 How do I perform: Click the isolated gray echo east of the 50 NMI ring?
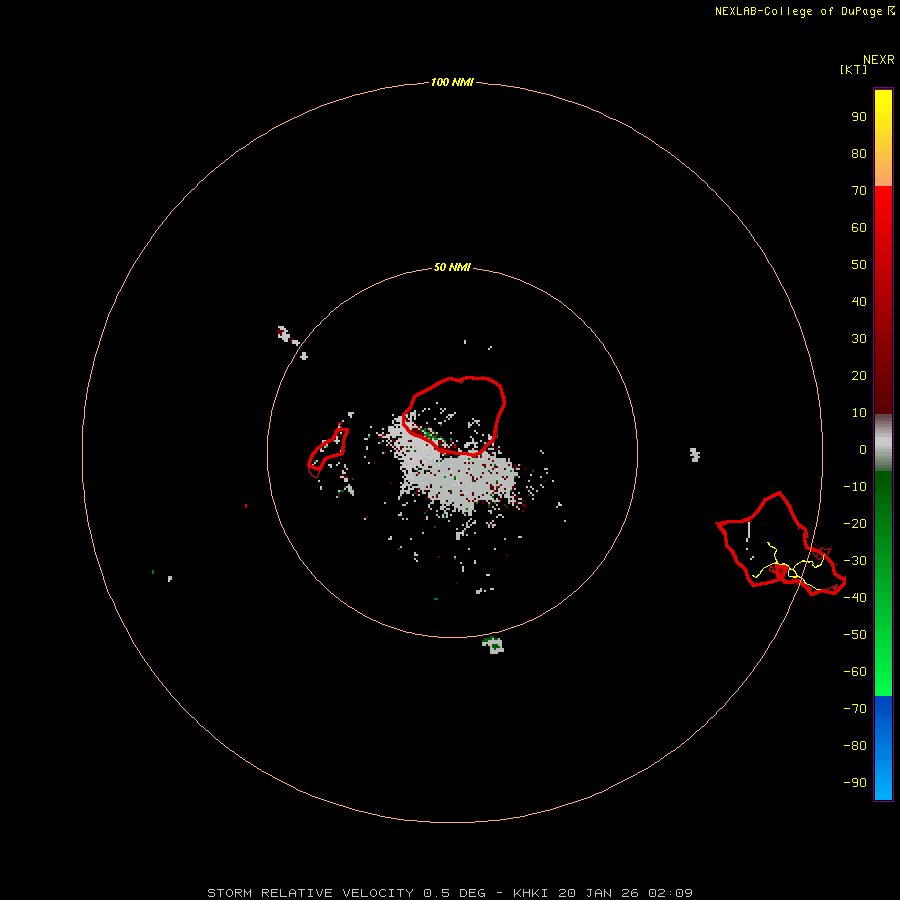pyautogui.click(x=695, y=455)
